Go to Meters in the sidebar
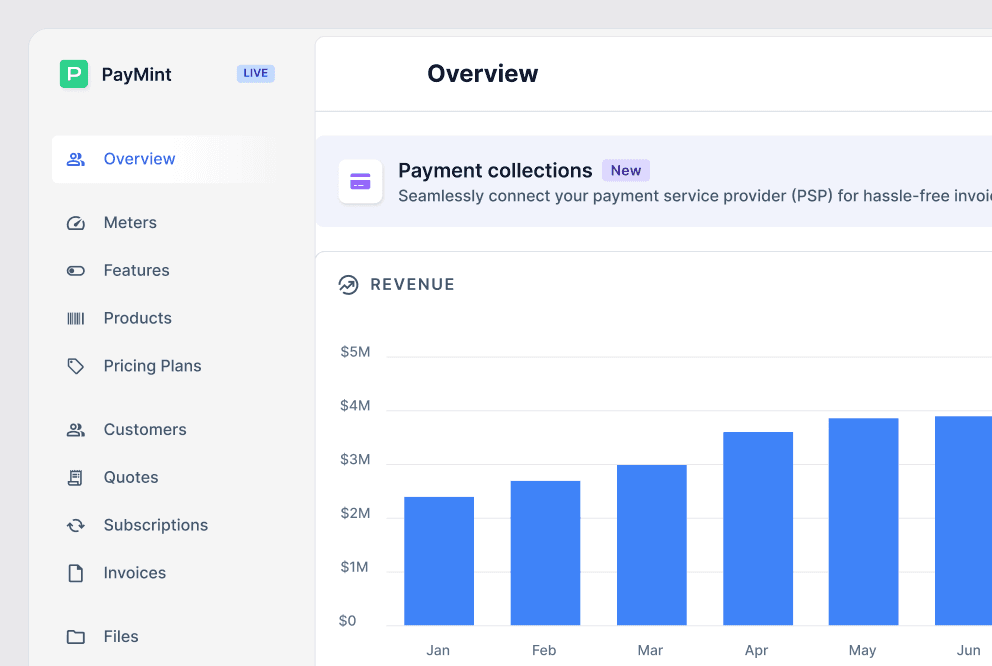The image size is (992, 666). tap(130, 223)
